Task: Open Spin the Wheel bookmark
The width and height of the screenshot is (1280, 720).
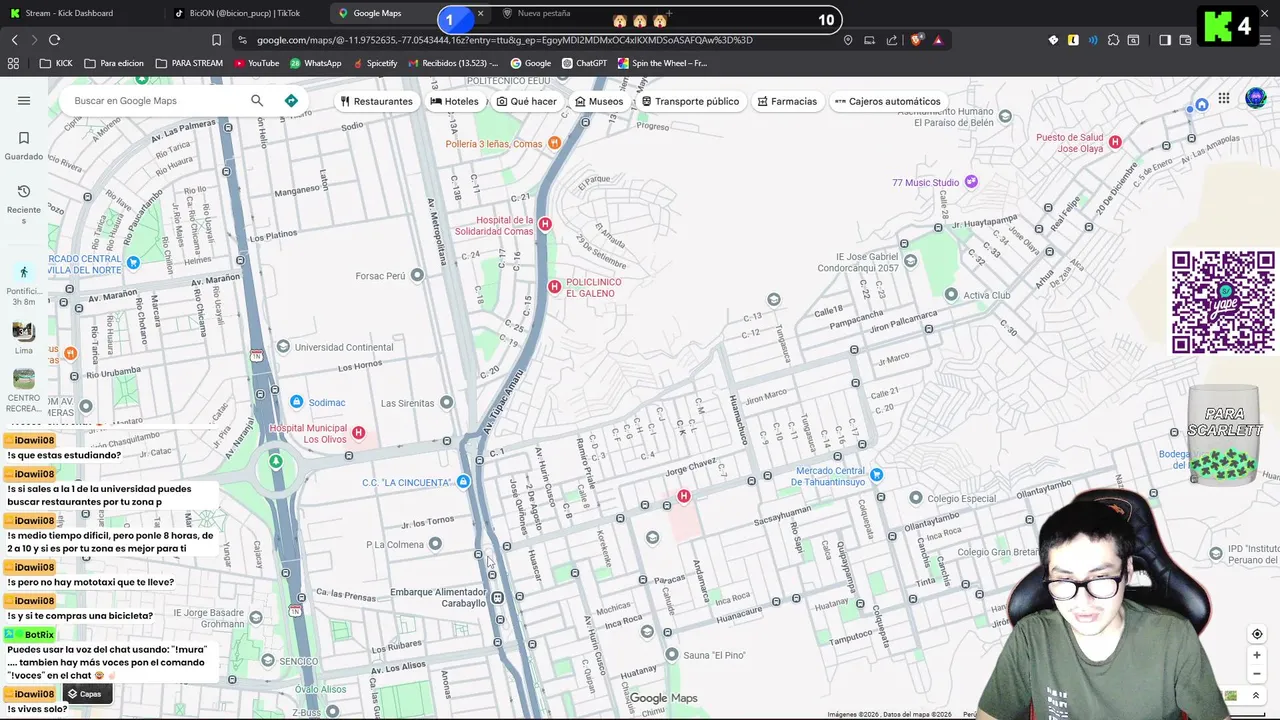Action: tap(662, 63)
